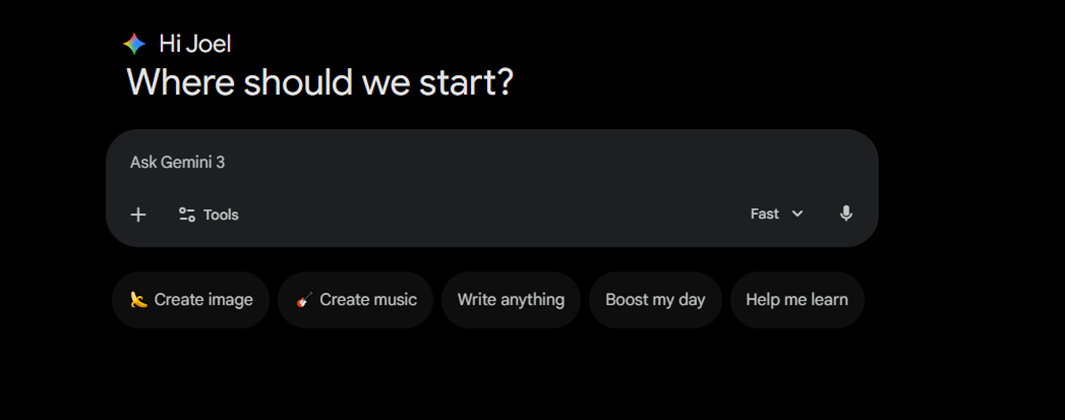Image resolution: width=1065 pixels, height=420 pixels.
Task: Focus the Ask Gemini 3 placeholder text
Action: tap(178, 162)
